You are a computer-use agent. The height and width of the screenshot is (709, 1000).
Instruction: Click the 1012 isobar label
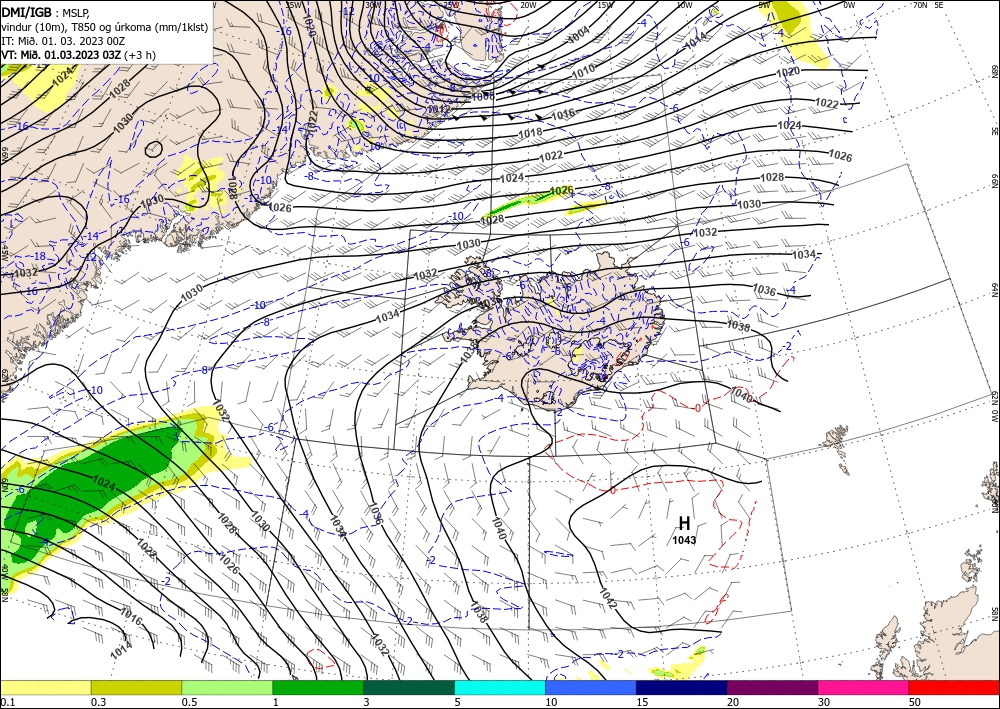tap(438, 109)
